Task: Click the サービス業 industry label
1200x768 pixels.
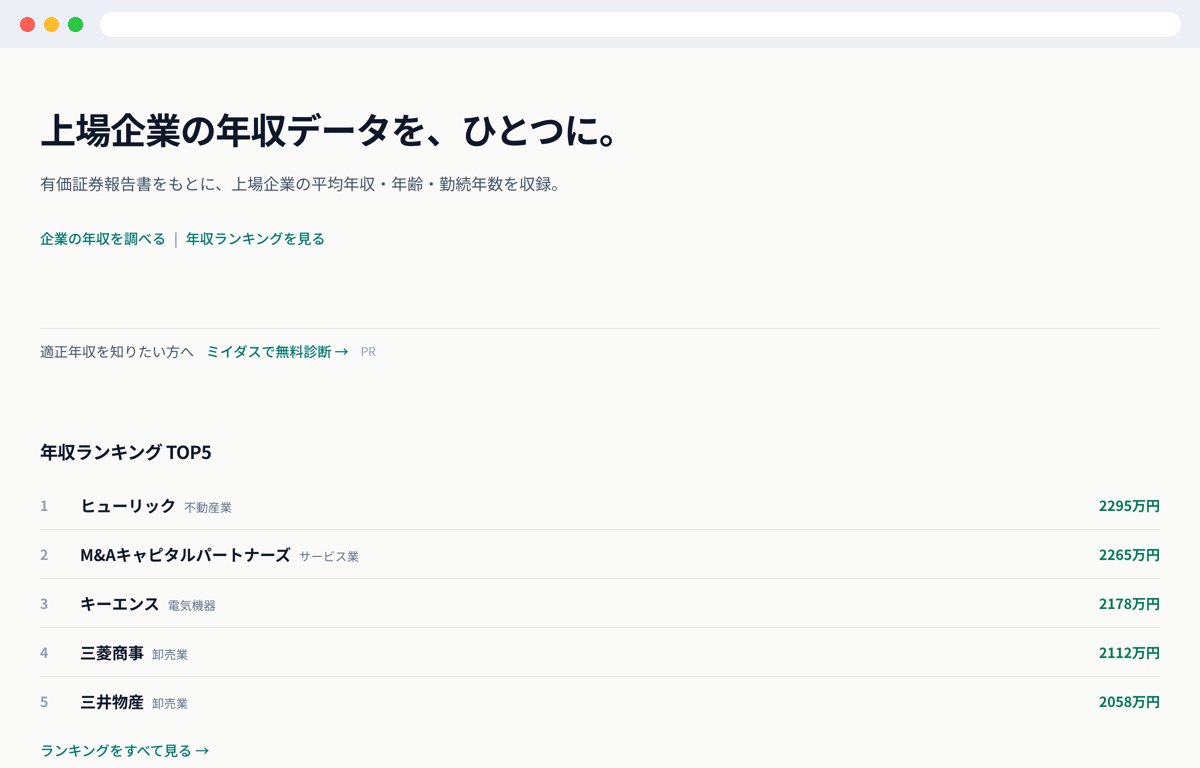Action: click(x=329, y=557)
